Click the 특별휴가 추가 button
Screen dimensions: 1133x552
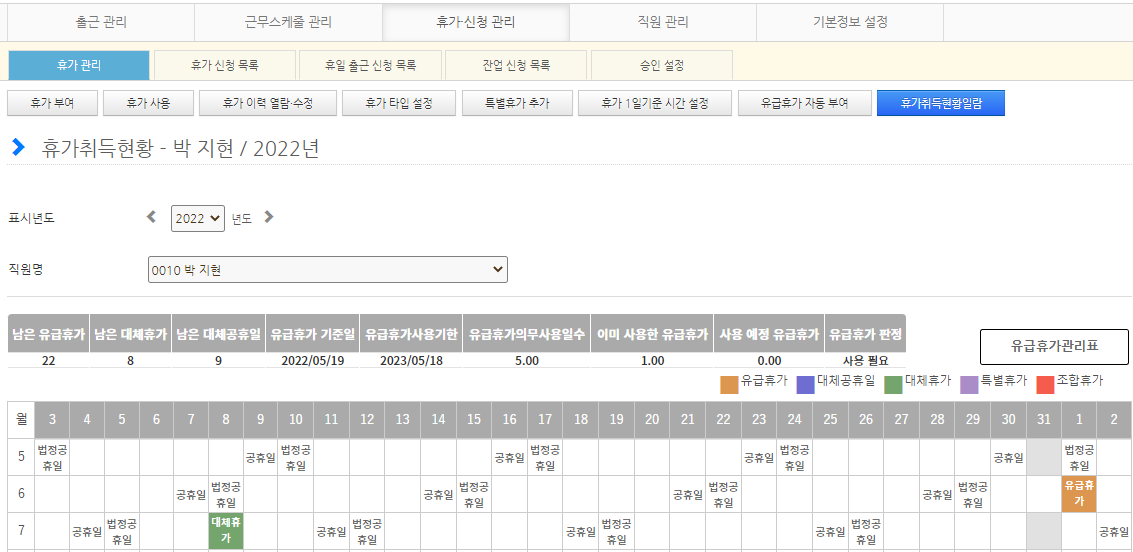517,103
